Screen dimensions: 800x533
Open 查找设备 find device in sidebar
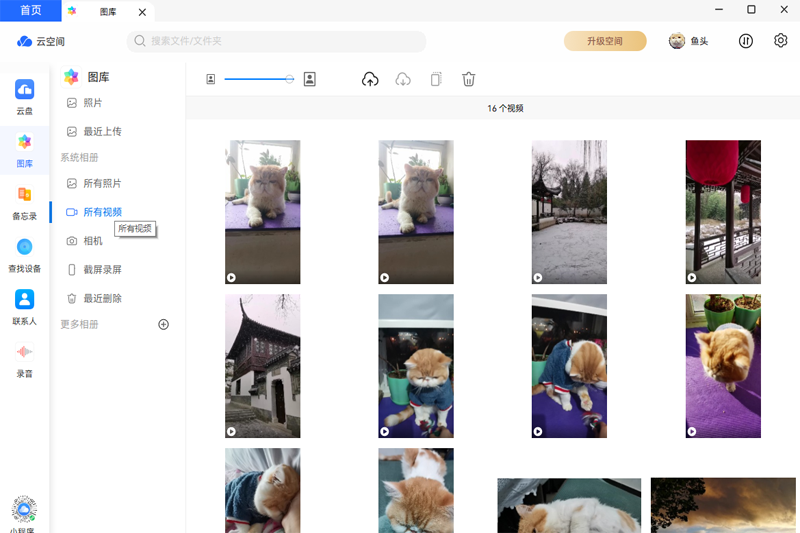click(x=24, y=254)
